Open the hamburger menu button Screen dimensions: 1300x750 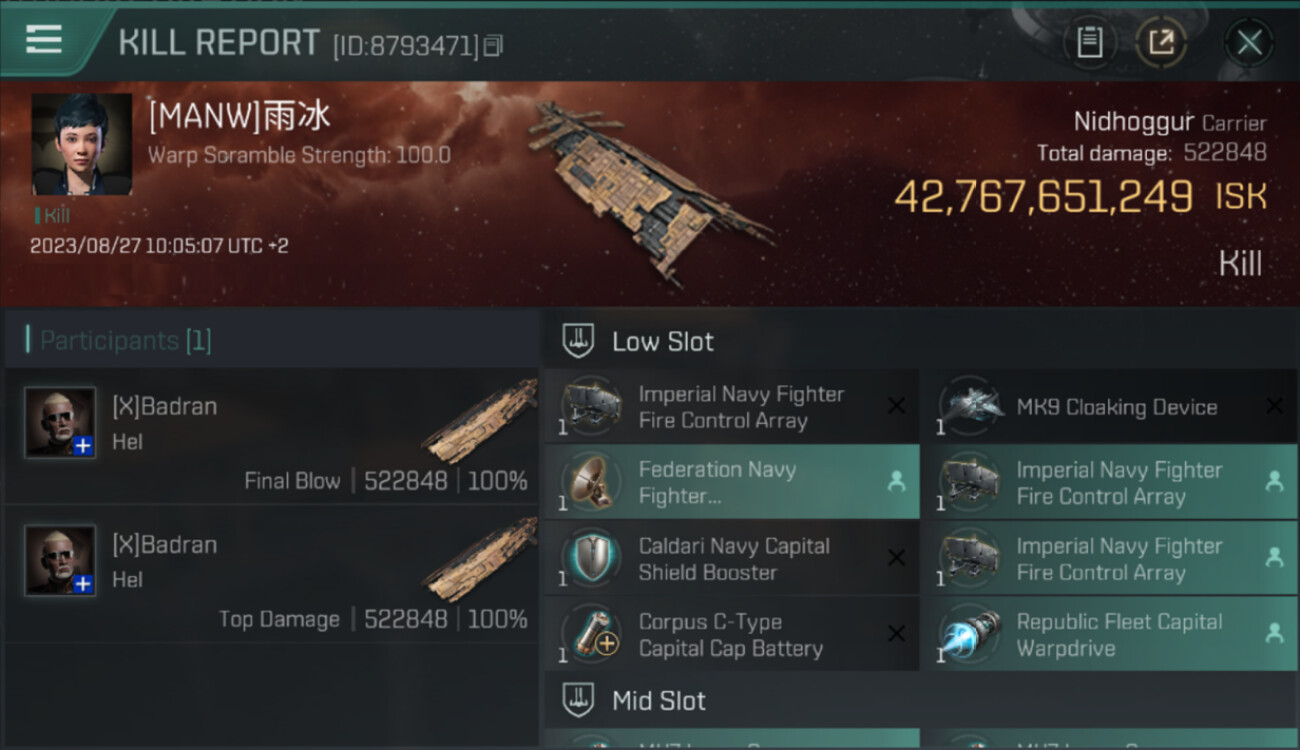click(44, 40)
